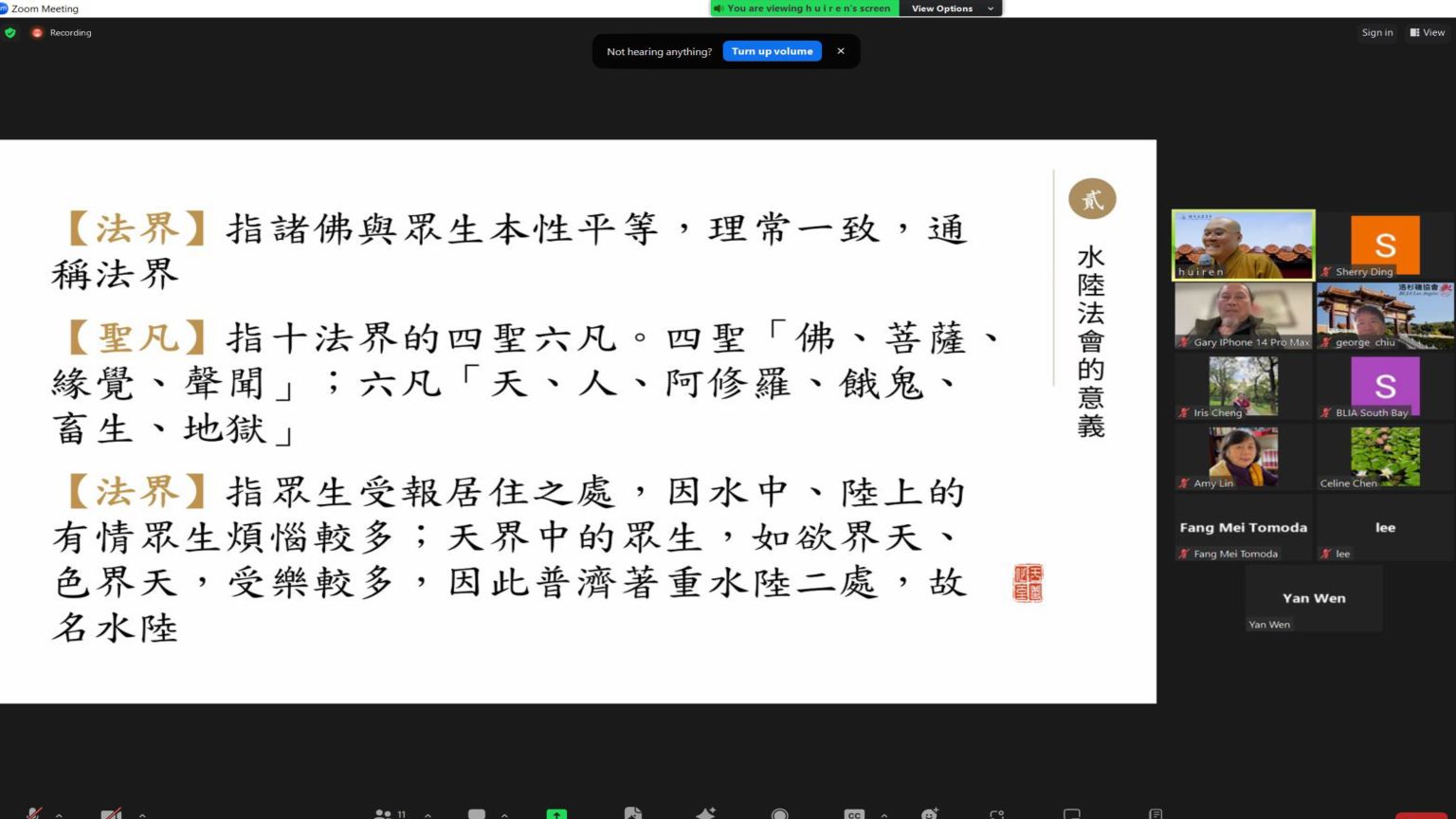Viewport: 1456px width, 819px height.
Task: Select huiren's video thumbnail
Action: point(1242,244)
